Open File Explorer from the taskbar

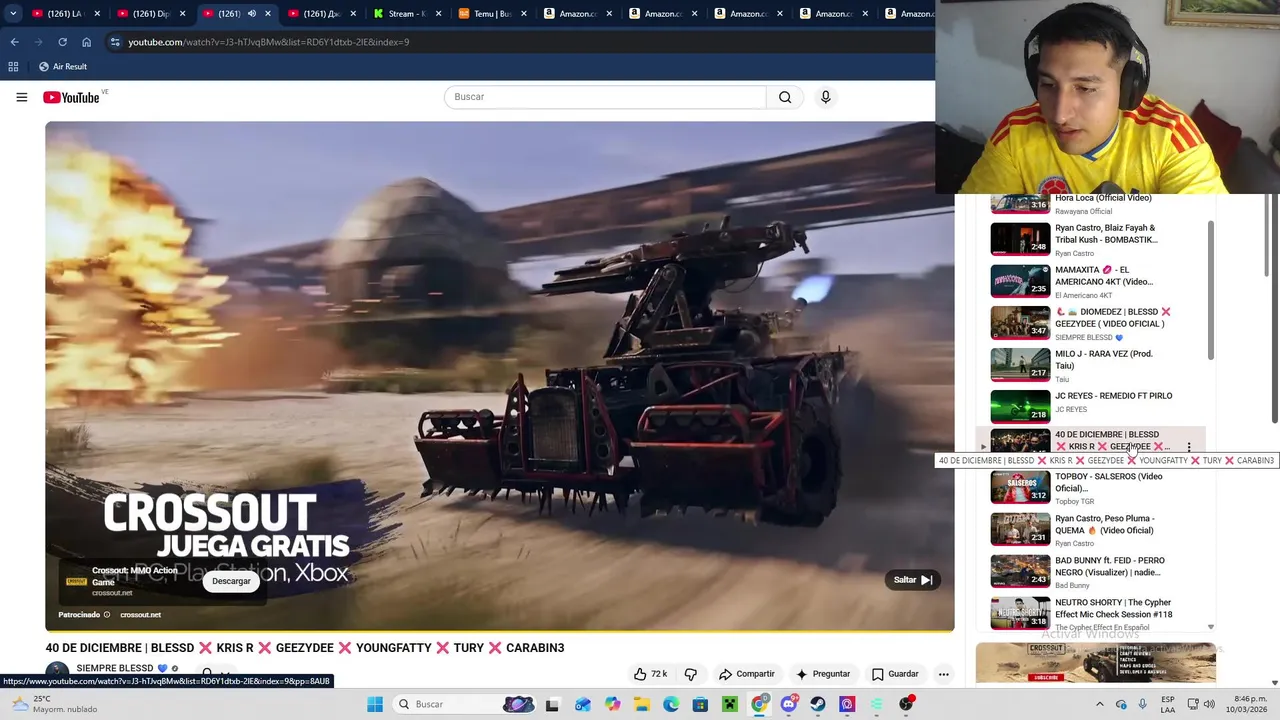(x=641, y=704)
